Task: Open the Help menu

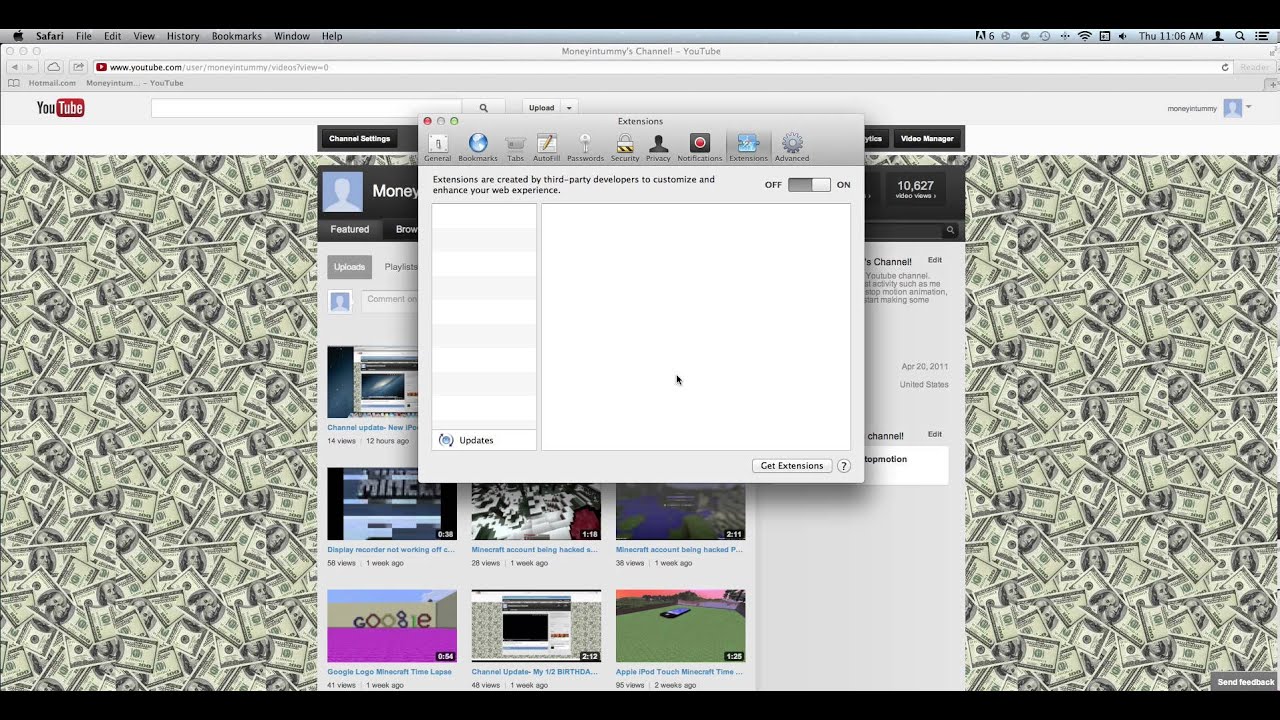Action: point(332,36)
